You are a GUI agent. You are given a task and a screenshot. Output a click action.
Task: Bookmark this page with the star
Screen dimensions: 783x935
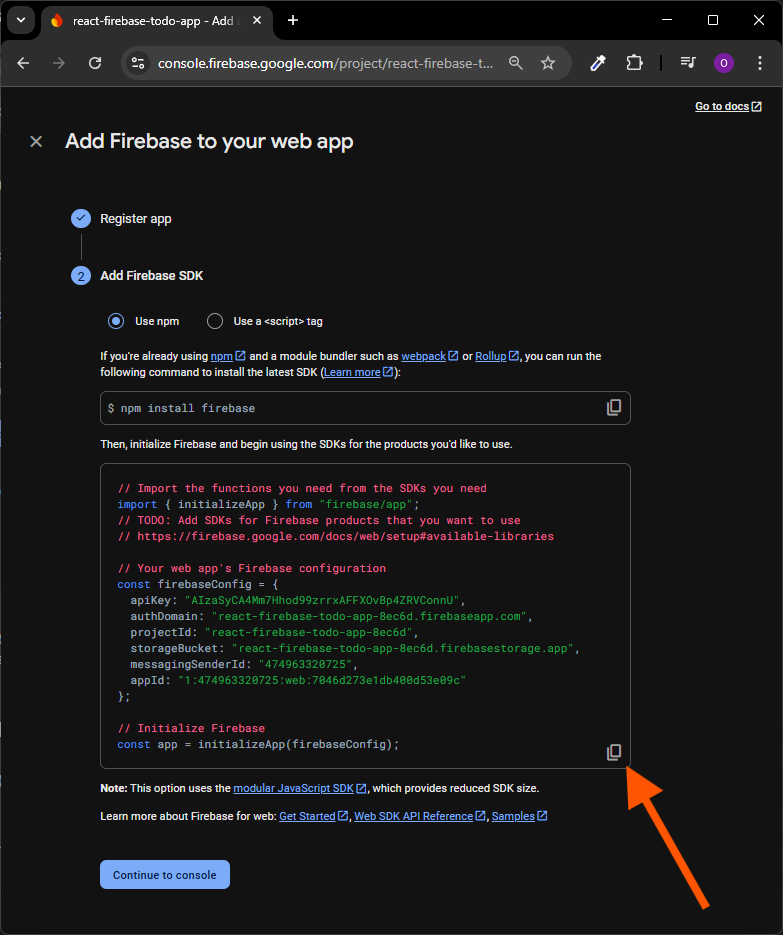(x=548, y=63)
